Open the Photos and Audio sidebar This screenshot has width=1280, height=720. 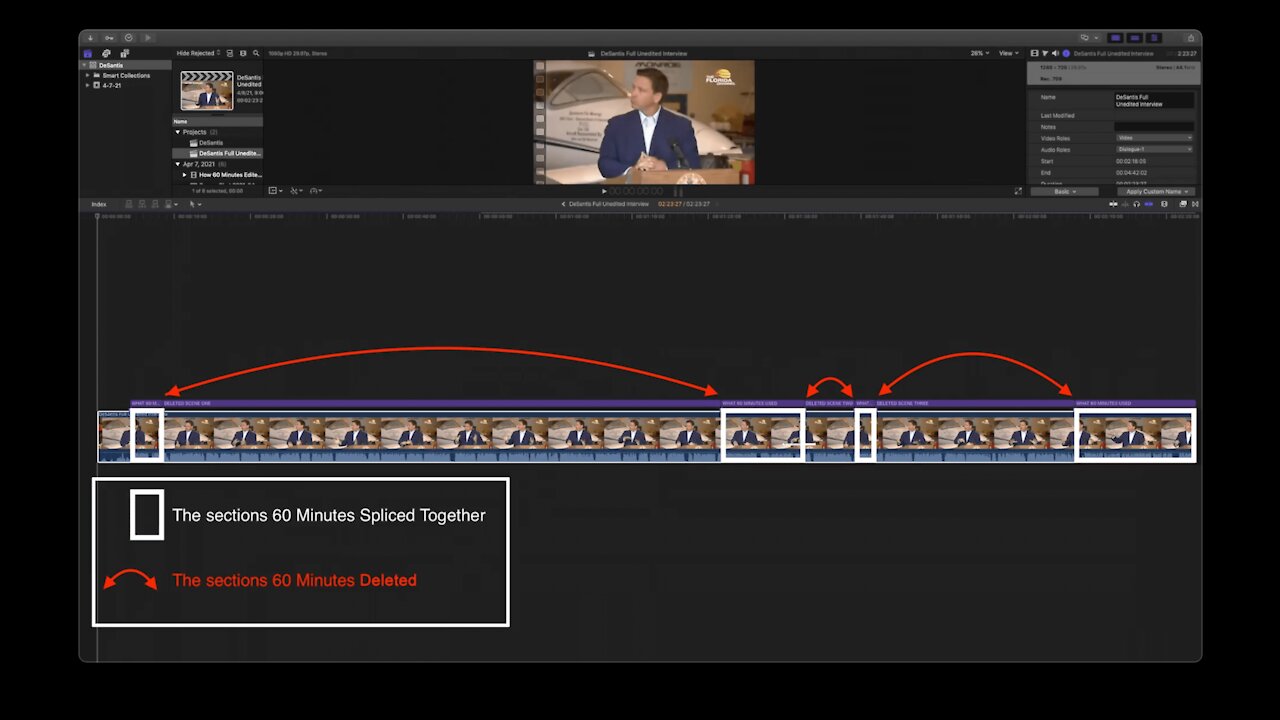(106, 53)
